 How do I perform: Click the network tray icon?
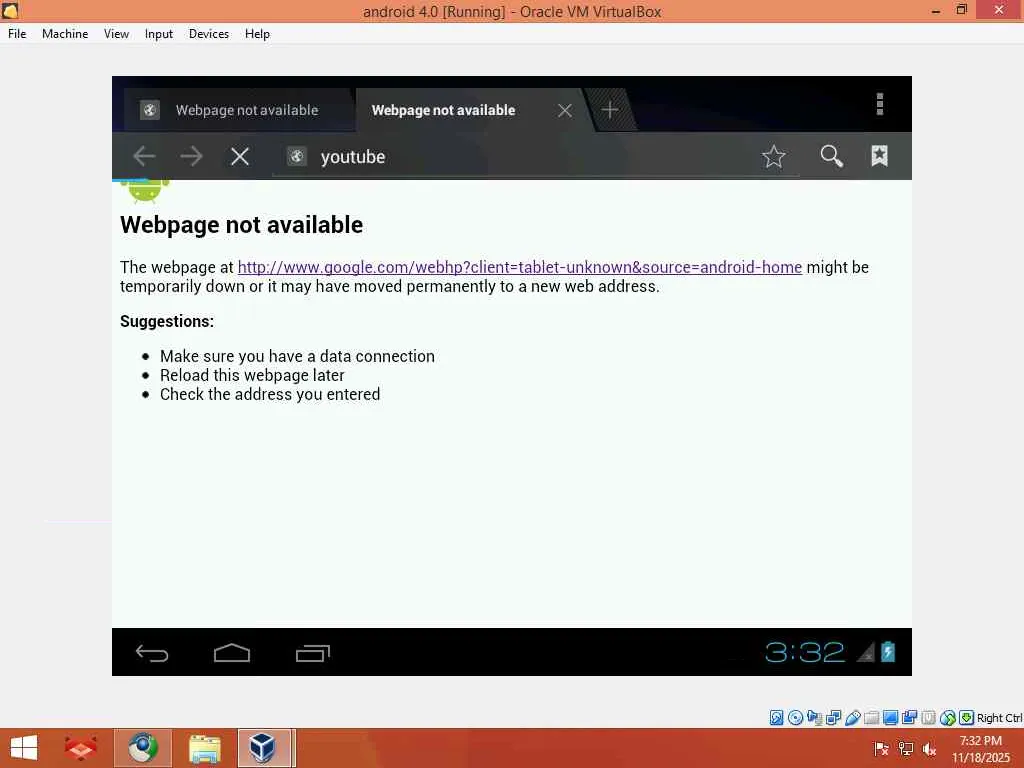(906, 749)
